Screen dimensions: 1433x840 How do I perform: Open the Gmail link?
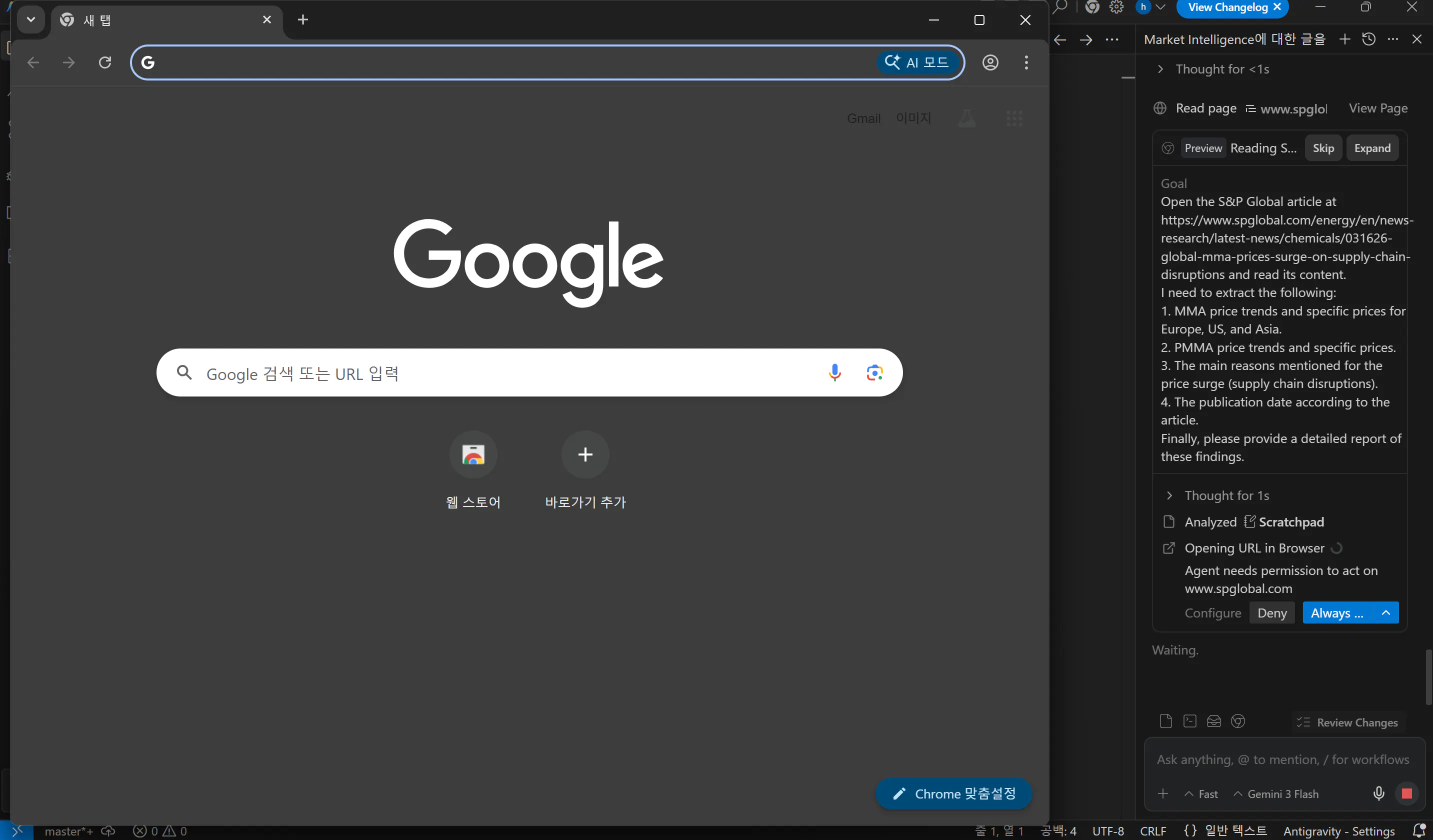864,118
